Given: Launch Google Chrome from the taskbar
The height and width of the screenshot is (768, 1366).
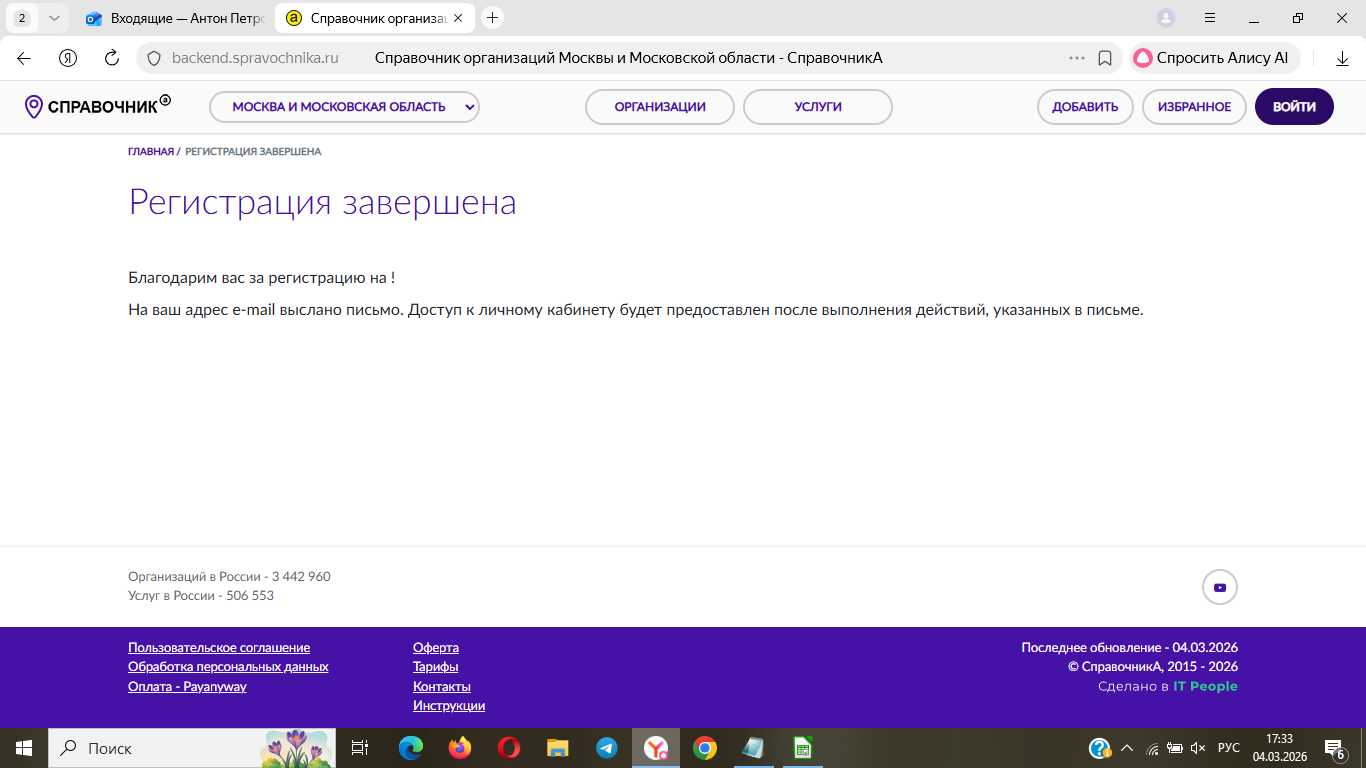Looking at the screenshot, I should [705, 748].
